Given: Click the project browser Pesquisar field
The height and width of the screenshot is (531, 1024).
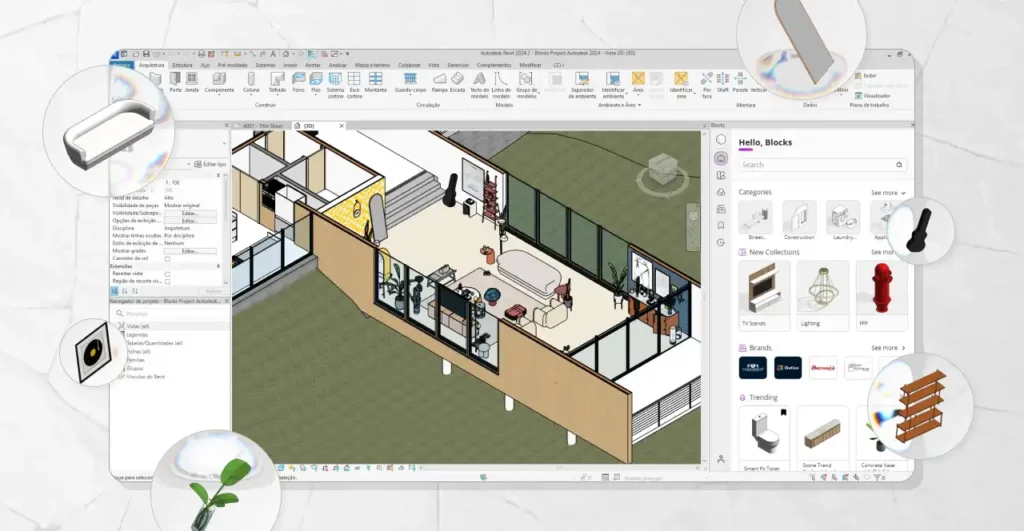Looking at the screenshot, I should [170, 314].
